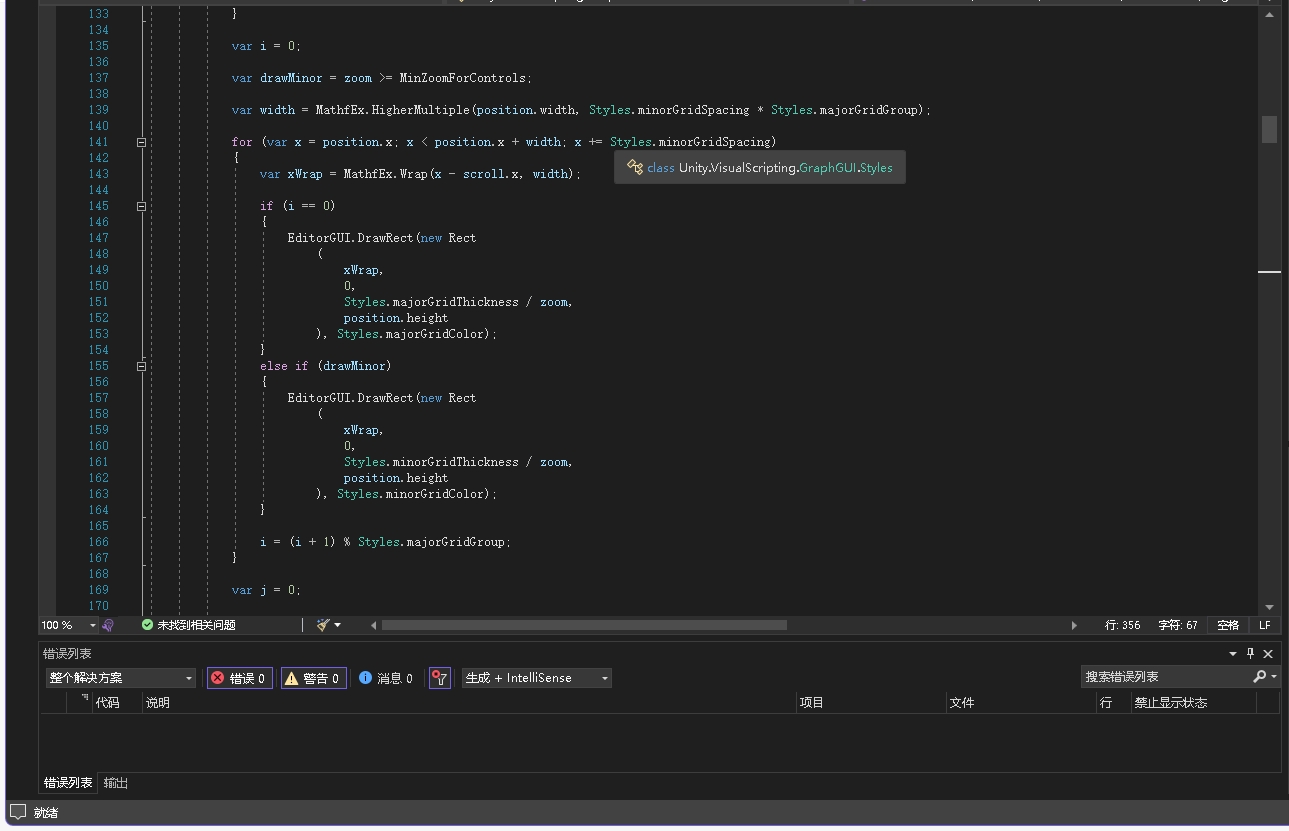This screenshot has width=1289, height=831.
Task: Toggle the 消息 0 messages filter
Action: [386, 678]
